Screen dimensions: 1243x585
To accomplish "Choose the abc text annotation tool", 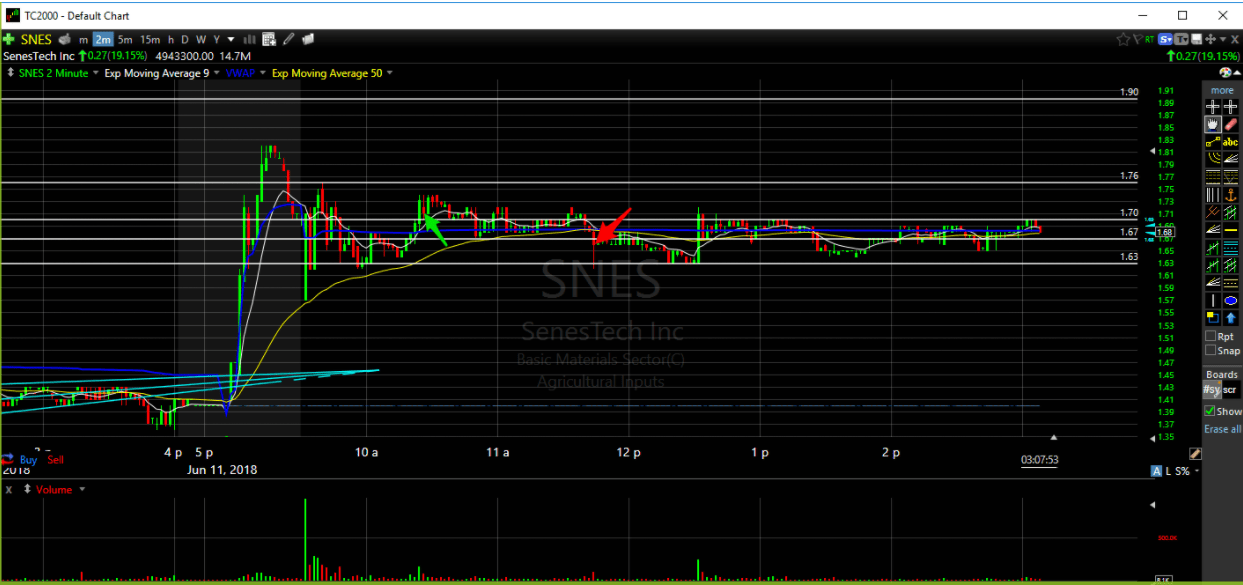I will 1231,142.
